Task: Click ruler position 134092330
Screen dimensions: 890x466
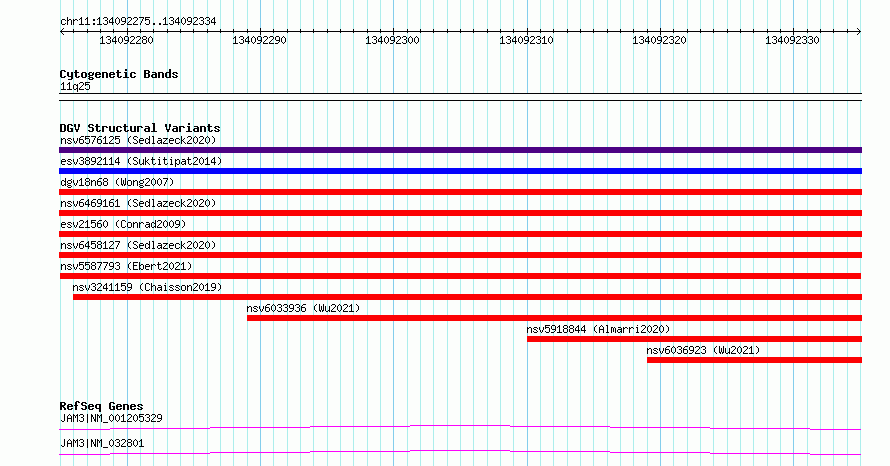Action: tap(792, 40)
